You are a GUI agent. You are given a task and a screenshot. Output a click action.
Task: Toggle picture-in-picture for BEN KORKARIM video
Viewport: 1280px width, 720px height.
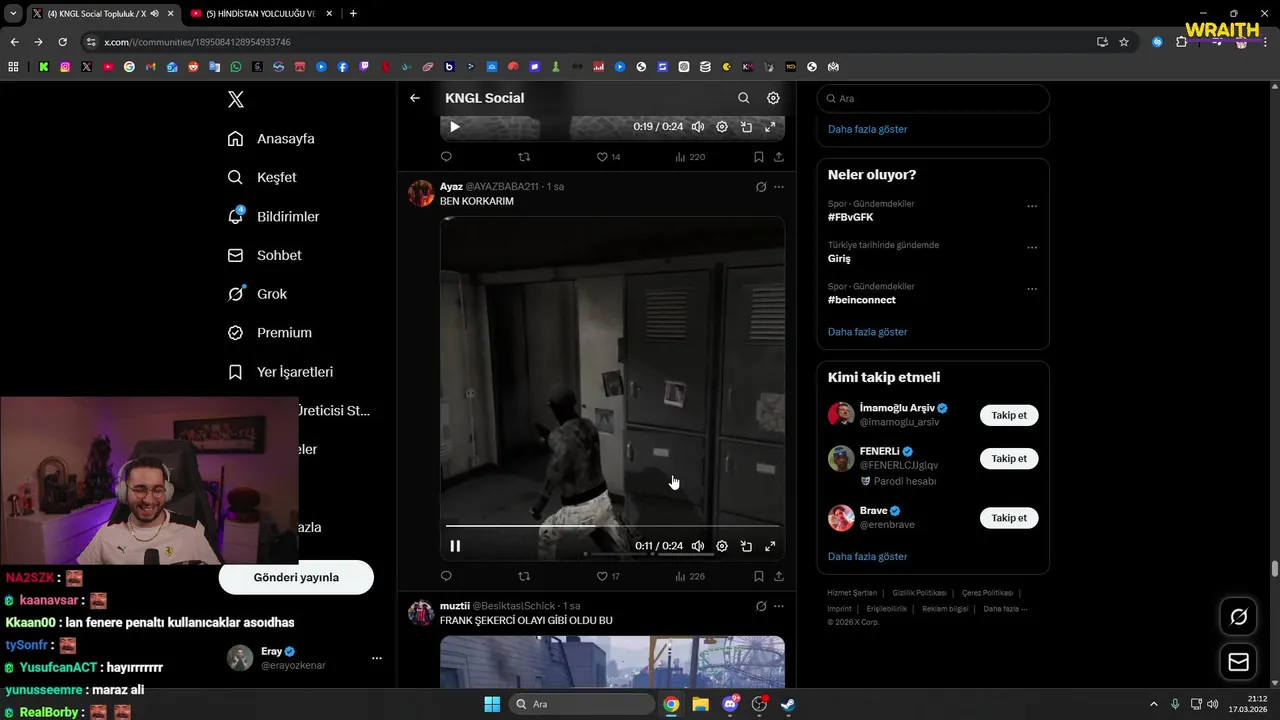pos(746,546)
